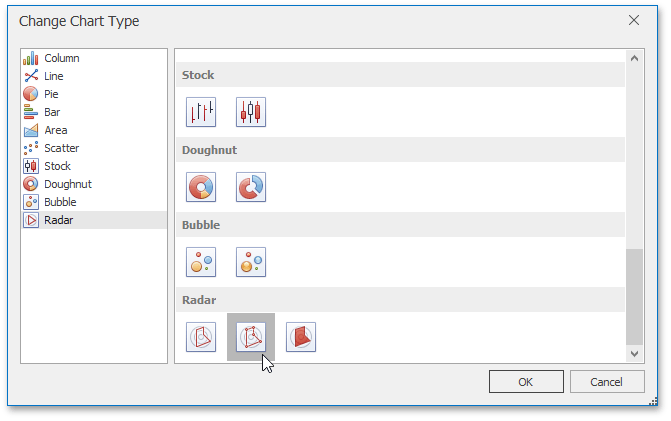
Task: Pick the highlighted Radar with markers icon
Action: click(x=251, y=337)
